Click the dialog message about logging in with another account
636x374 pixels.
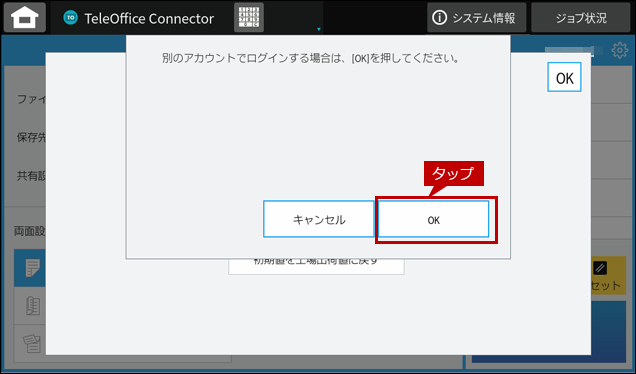tap(311, 58)
